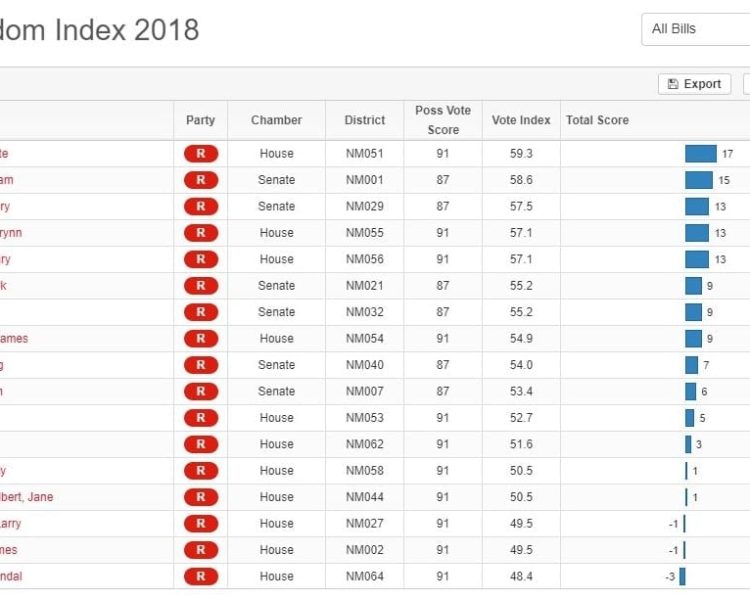Sort table by Party column header
Image resolution: width=750 pixels, height=600 pixels.
200,120
